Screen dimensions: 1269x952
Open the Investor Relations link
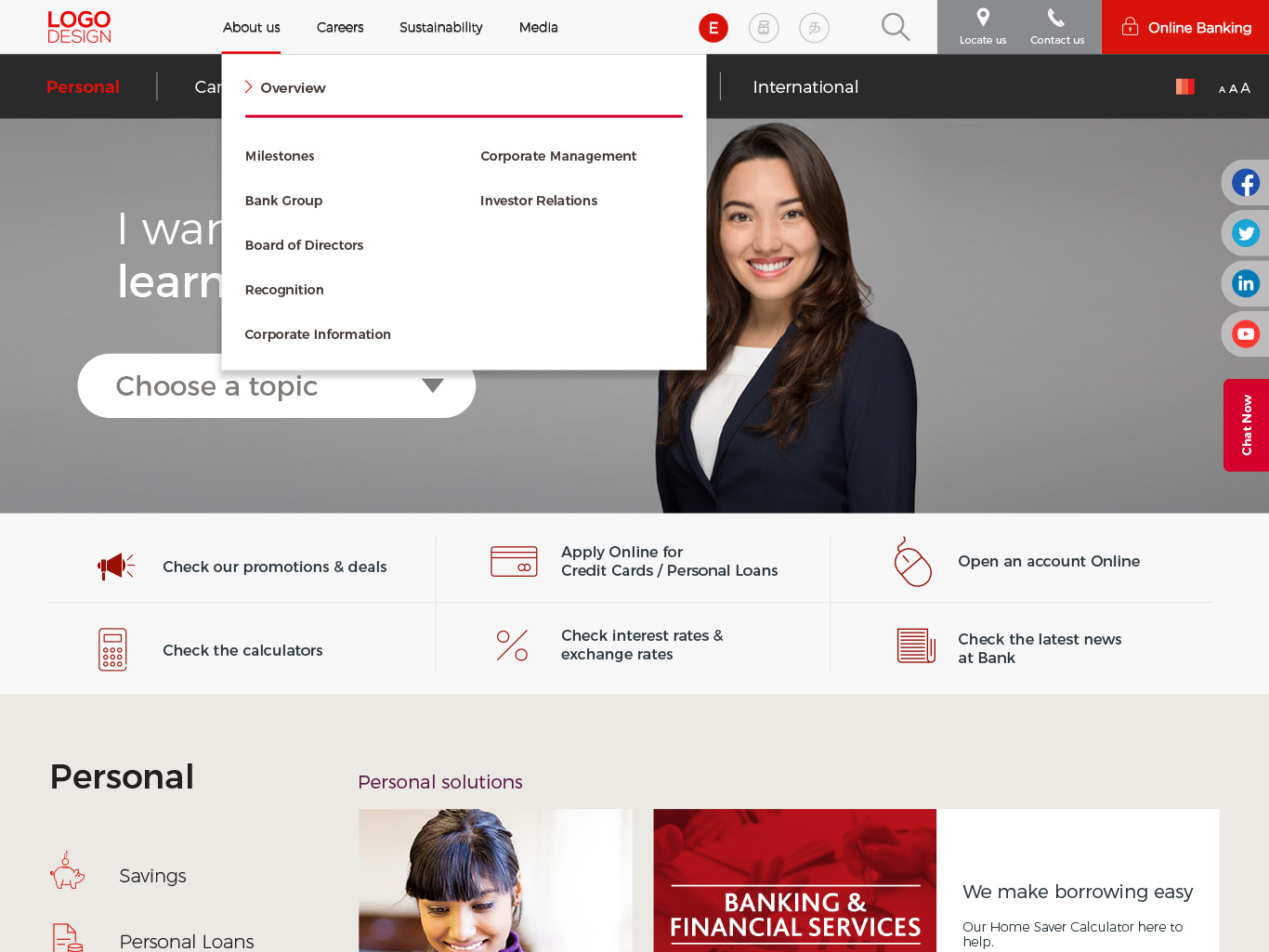tap(539, 200)
